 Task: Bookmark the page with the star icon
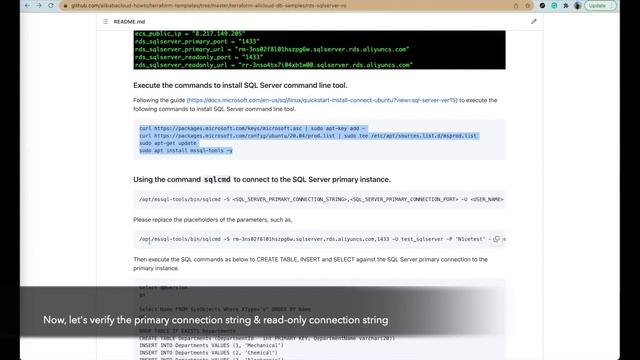(528, 6)
